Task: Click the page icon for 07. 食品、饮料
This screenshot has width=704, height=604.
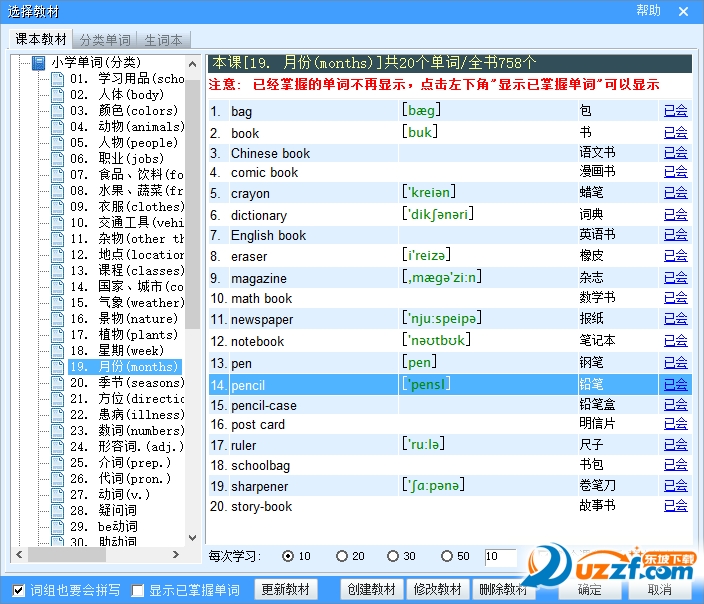Action: (x=57, y=175)
